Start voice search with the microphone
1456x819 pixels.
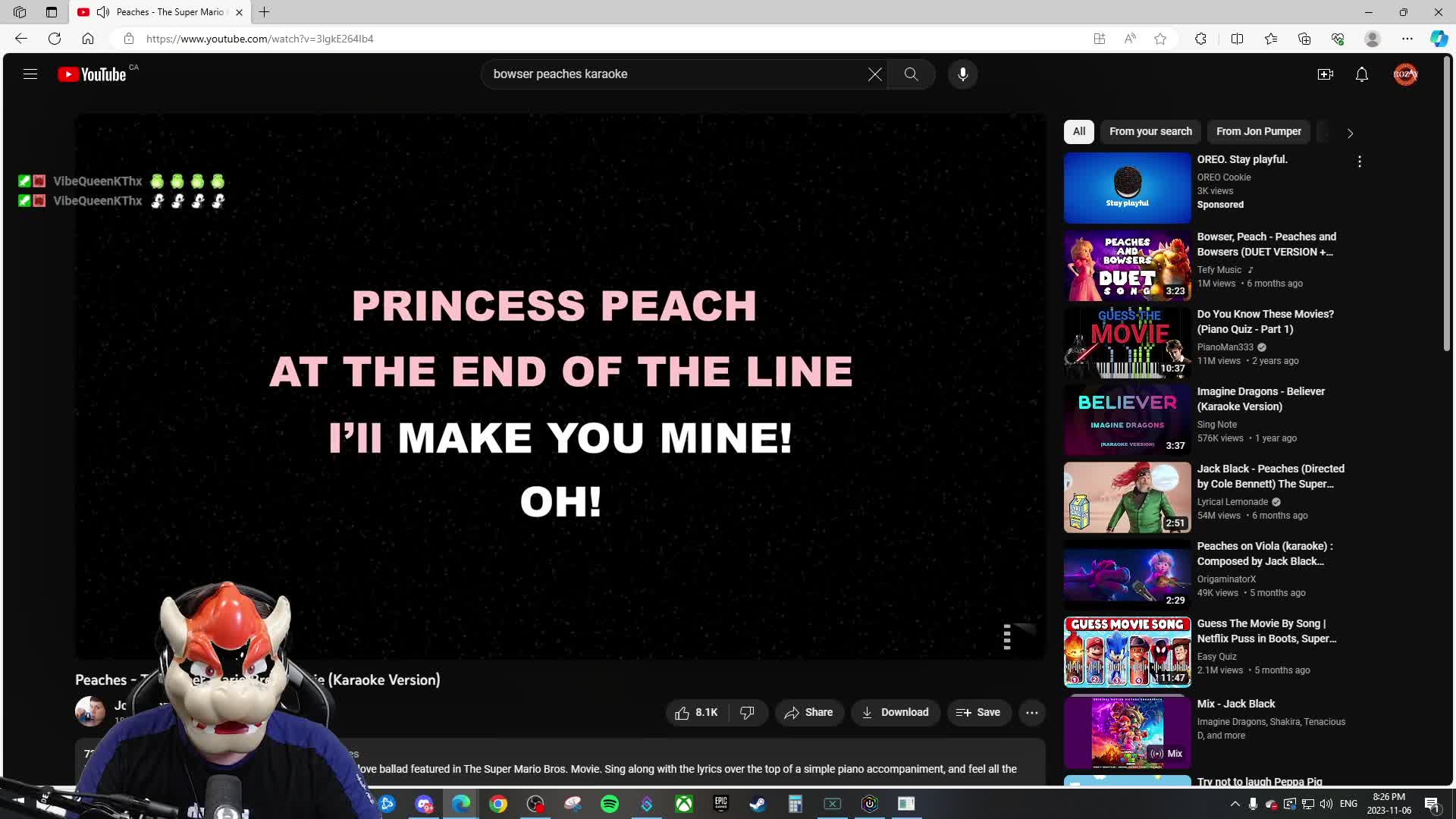click(x=963, y=74)
